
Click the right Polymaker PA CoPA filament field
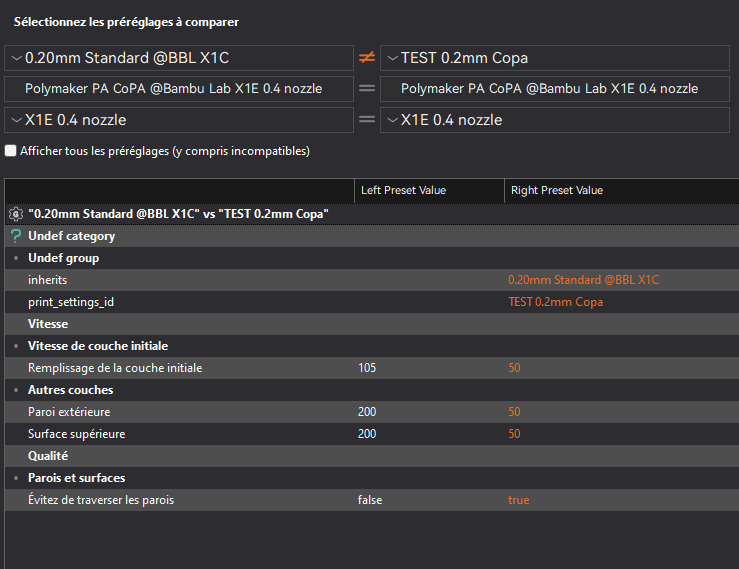[555, 89]
